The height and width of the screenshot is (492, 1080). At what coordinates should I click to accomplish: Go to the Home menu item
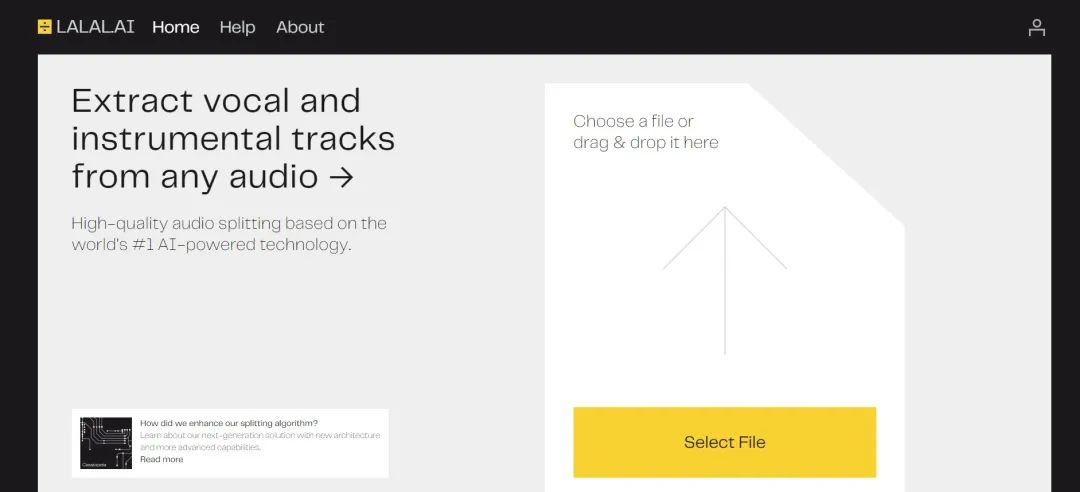coord(176,27)
